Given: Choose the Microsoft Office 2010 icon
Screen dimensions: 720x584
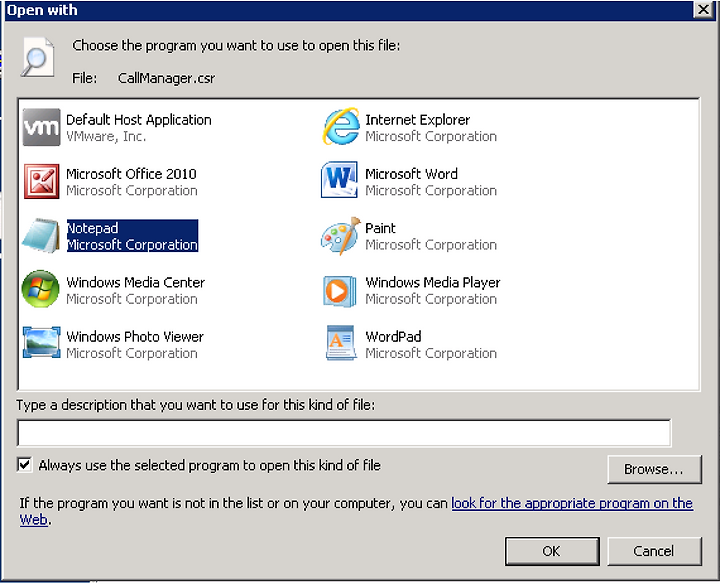Looking at the screenshot, I should 41,181.
